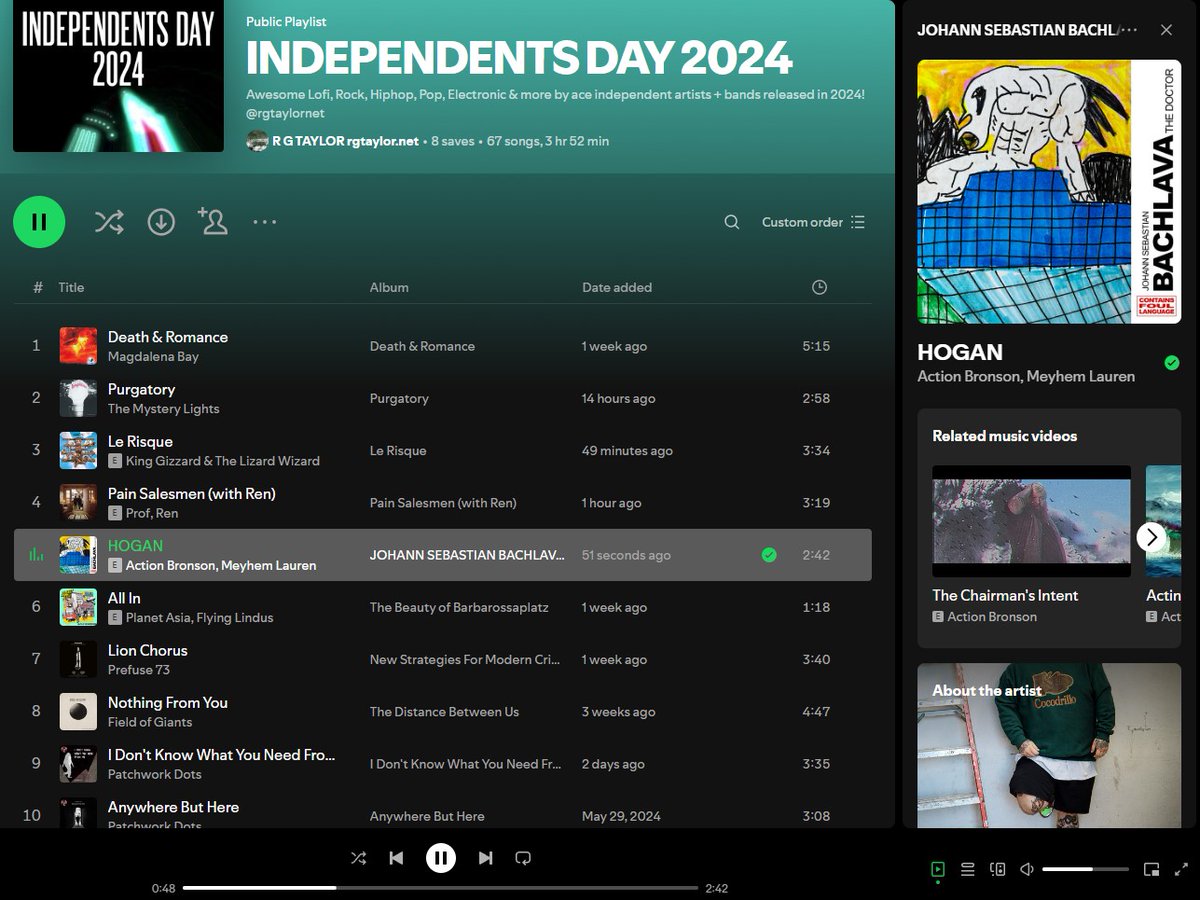Open the Connect to a device panel
1200x900 pixels.
pyautogui.click(x=997, y=869)
